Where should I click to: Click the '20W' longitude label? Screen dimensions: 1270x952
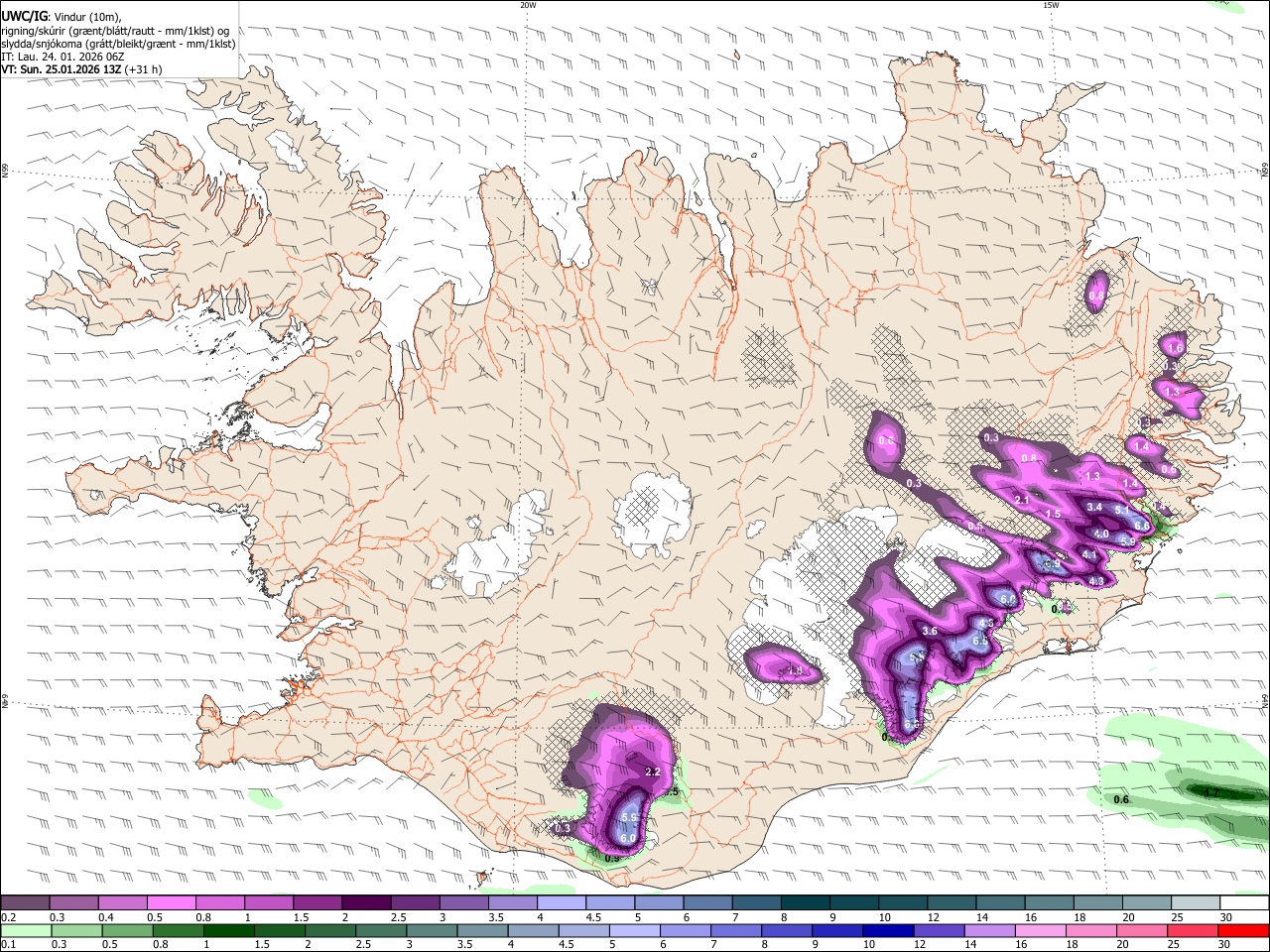[528, 5]
